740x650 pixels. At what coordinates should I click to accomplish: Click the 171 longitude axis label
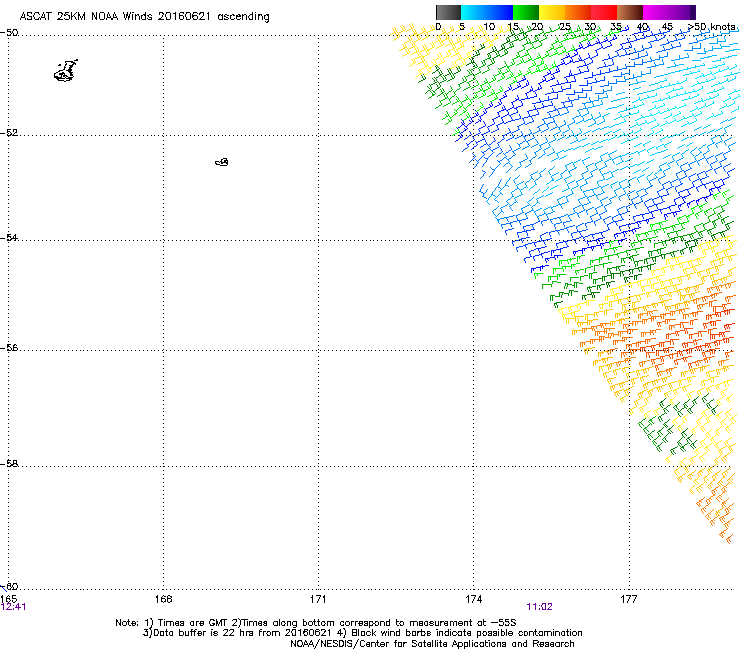318,599
